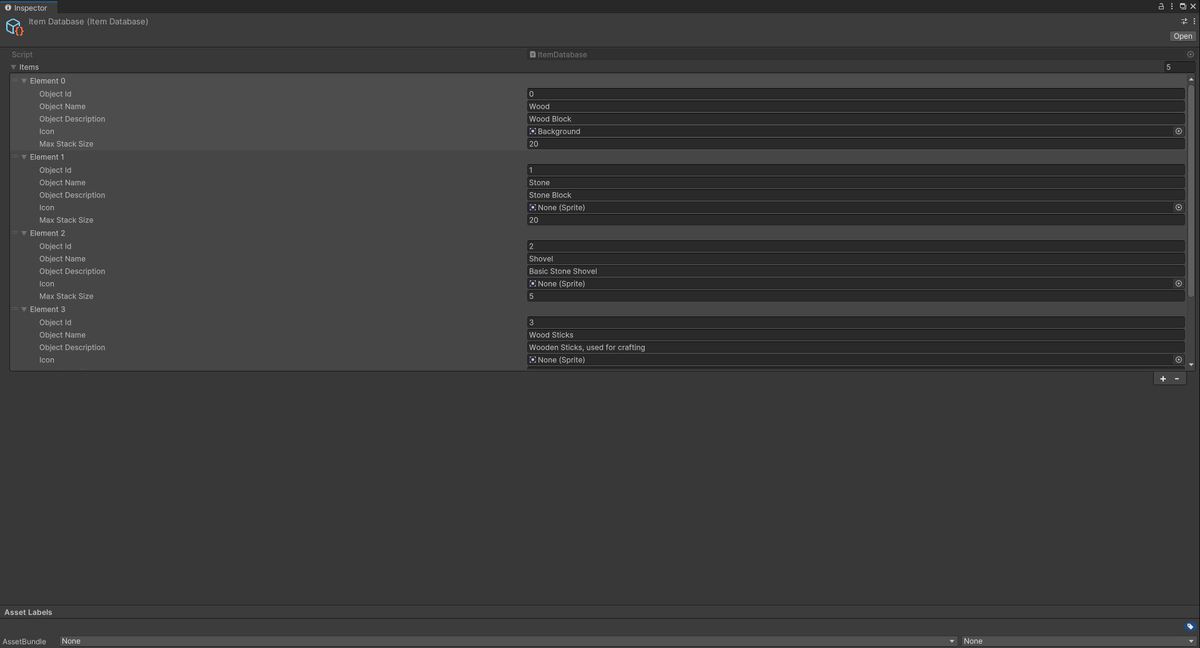1200x648 pixels.
Task: Collapse Element 1 in the Items list
Action: pyautogui.click(x=23, y=156)
